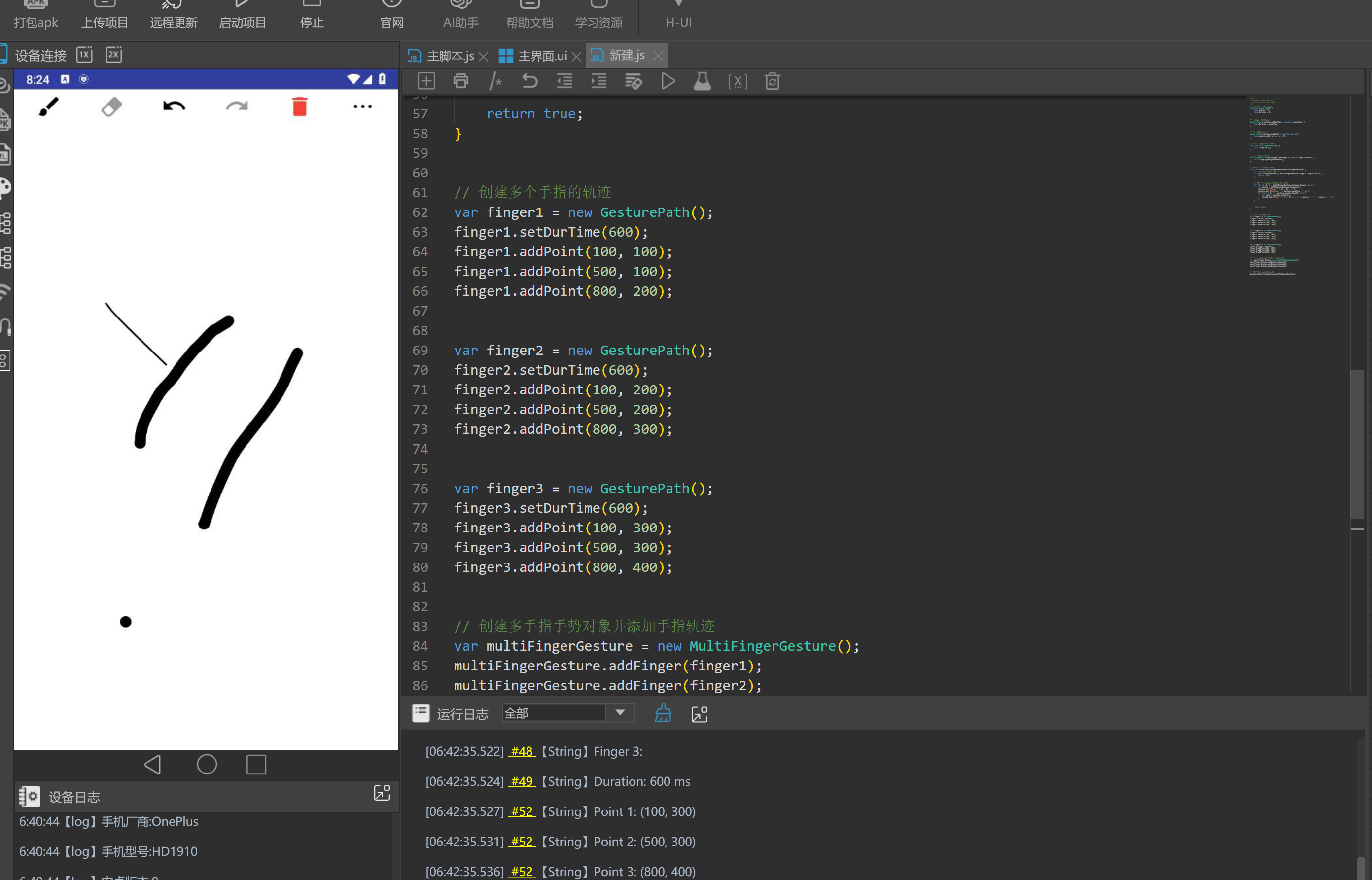The height and width of the screenshot is (880, 1372).
Task: Tap the red trash can icon
Action: click(300, 107)
